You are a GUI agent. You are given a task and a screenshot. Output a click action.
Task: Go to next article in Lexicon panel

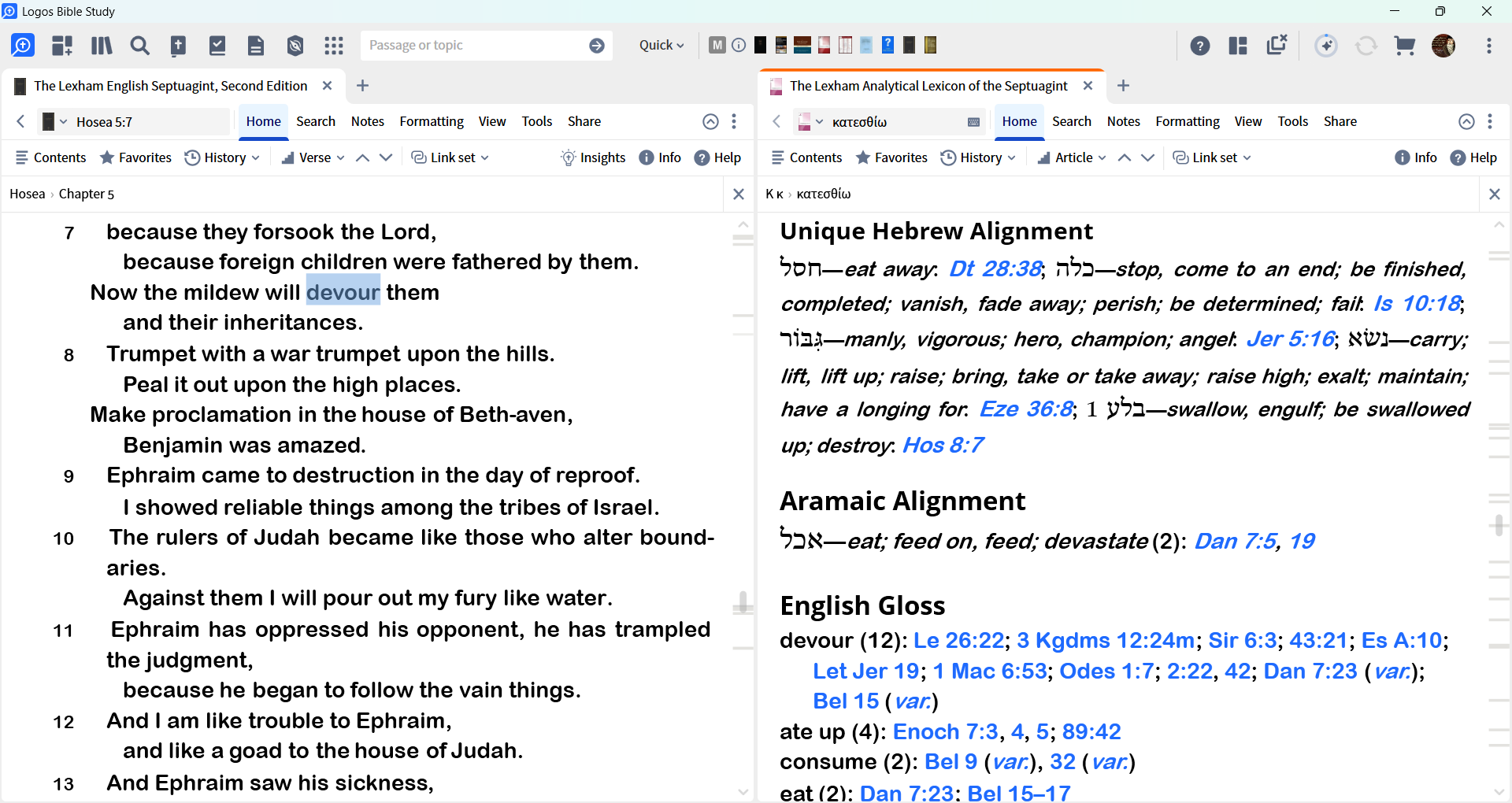click(x=1148, y=157)
